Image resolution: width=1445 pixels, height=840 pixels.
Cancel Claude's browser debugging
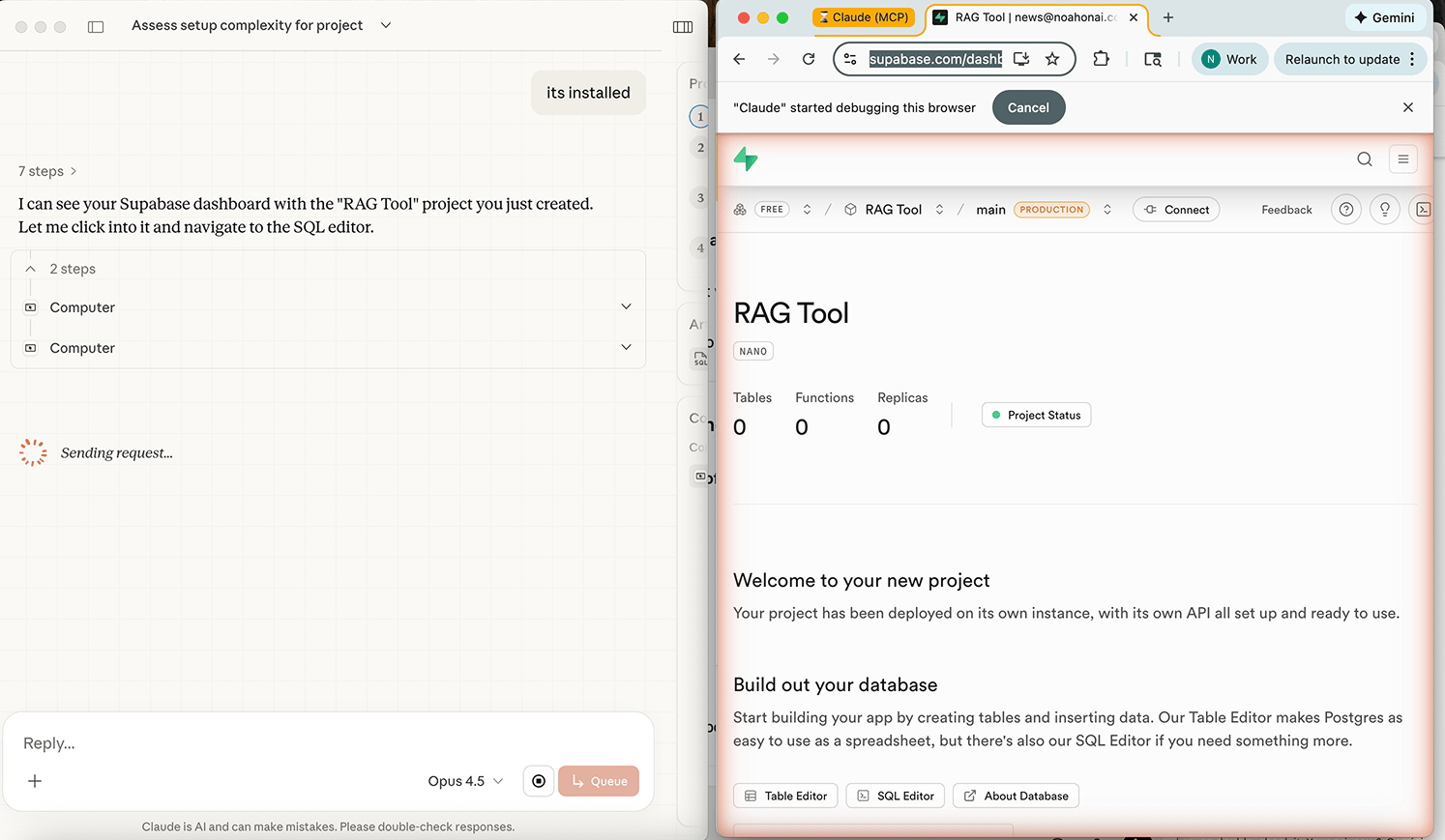point(1028,107)
